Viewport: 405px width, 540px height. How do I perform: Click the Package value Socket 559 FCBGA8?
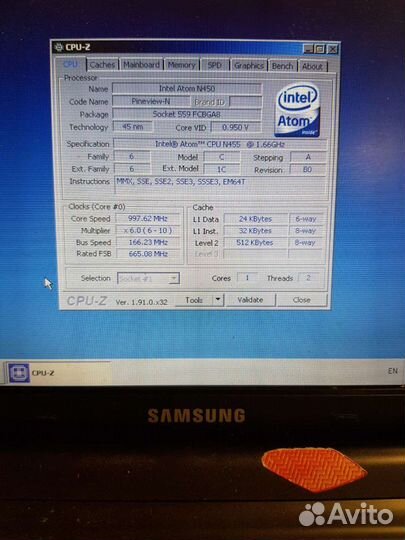(187, 114)
